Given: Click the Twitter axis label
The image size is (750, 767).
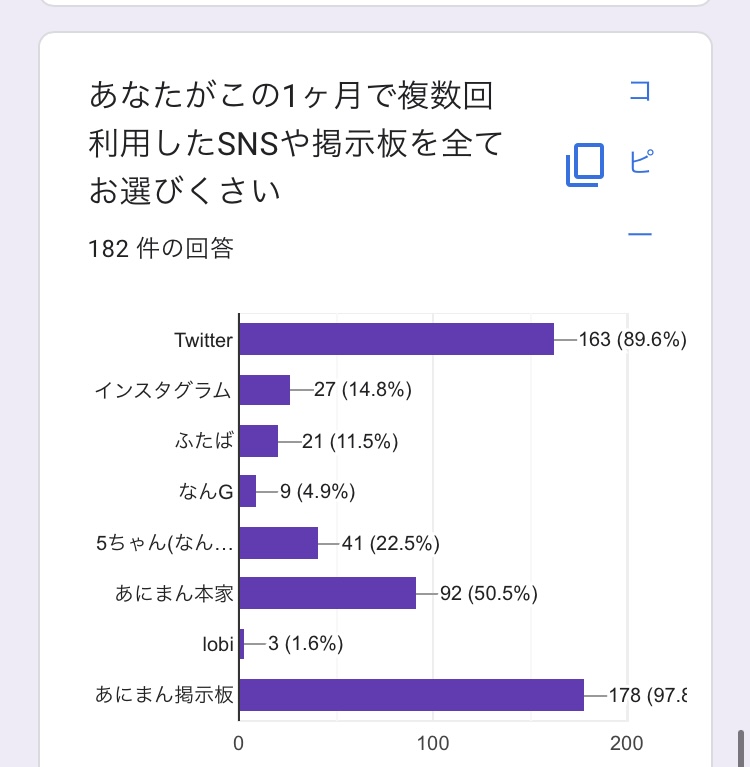Looking at the screenshot, I should pos(203,340).
